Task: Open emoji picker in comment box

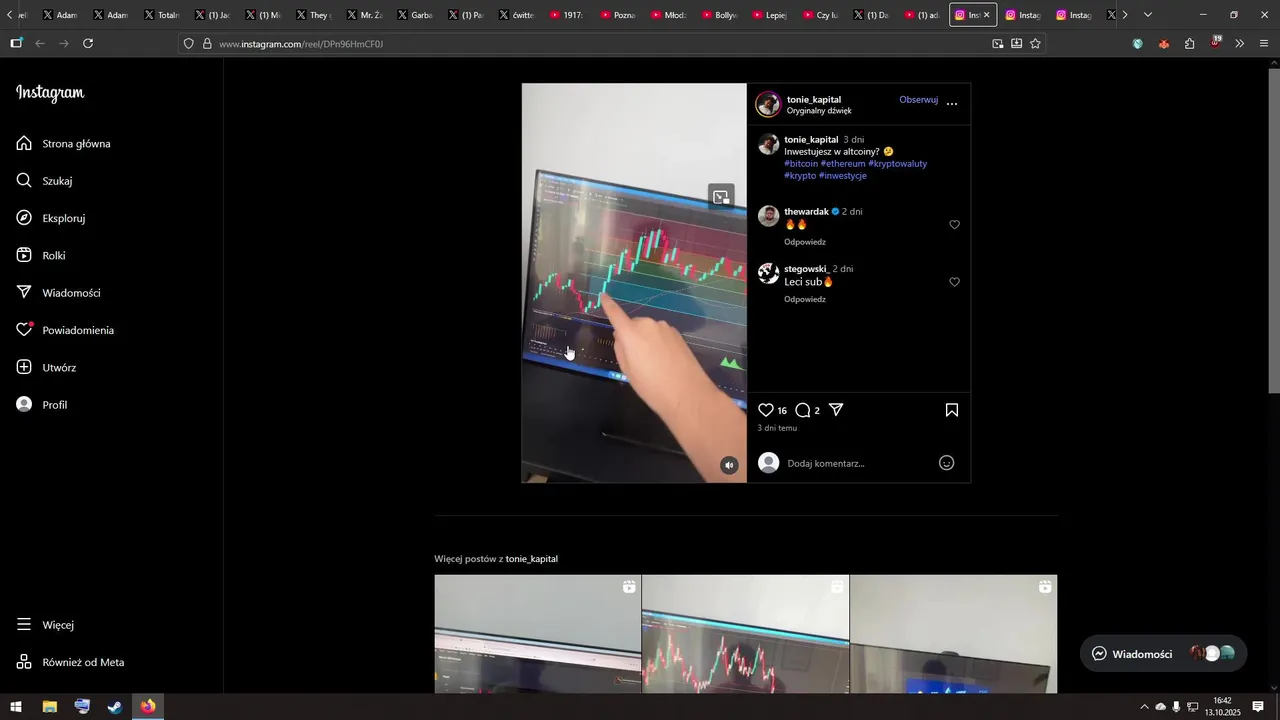Action: [946, 463]
